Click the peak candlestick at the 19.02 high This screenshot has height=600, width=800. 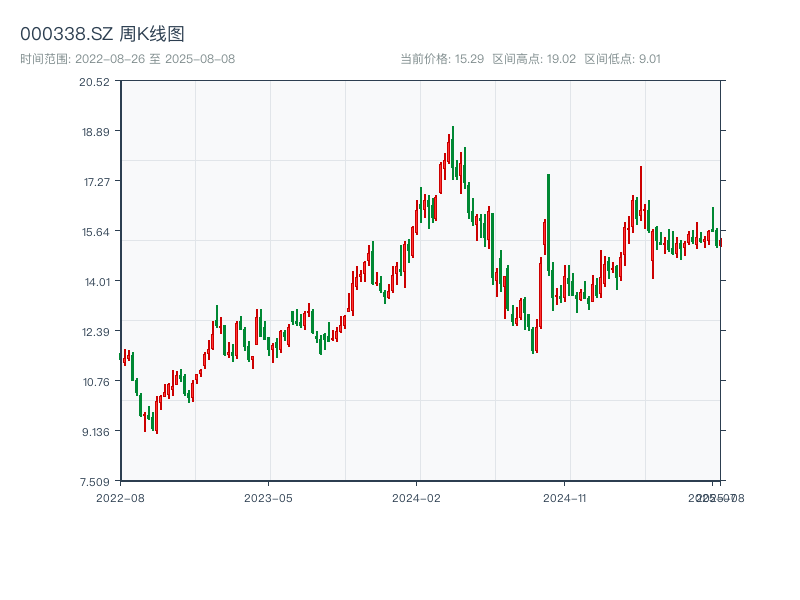coord(453,153)
